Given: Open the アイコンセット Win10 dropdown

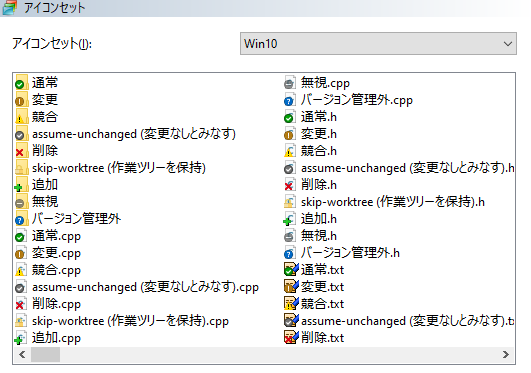Looking at the screenshot, I should [378, 44].
